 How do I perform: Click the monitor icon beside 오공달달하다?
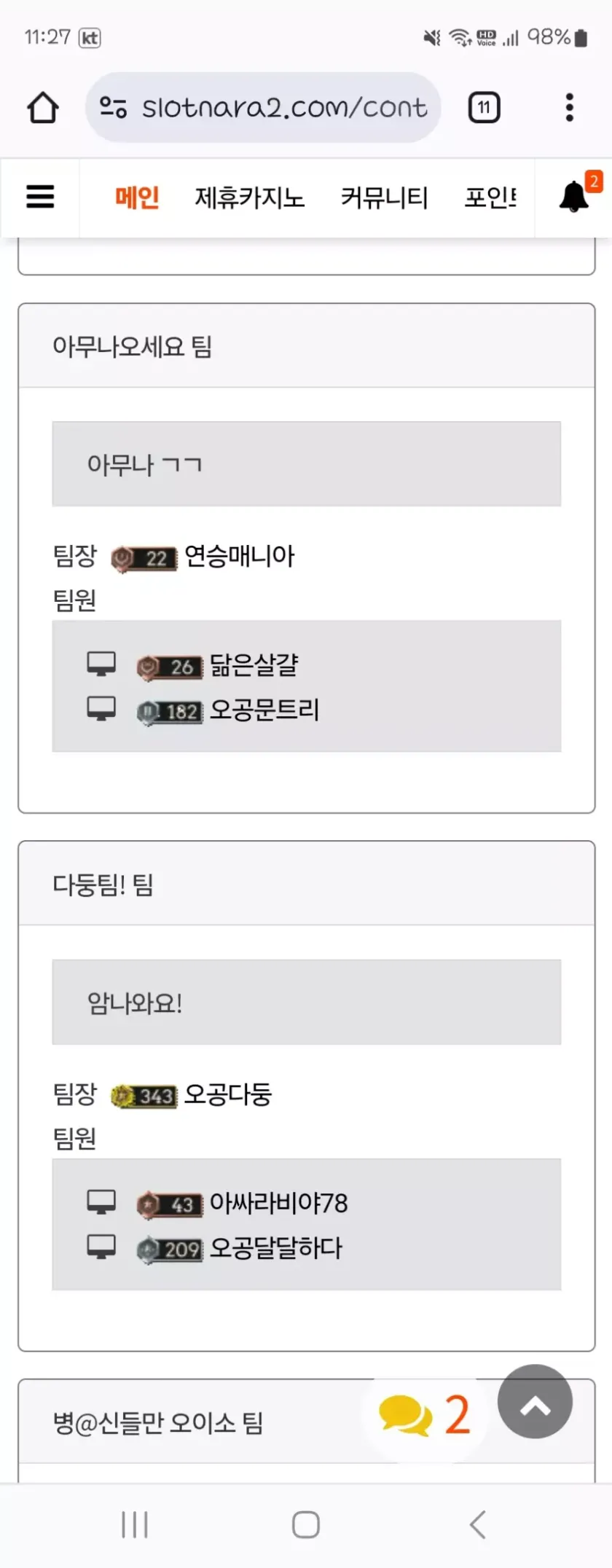pyautogui.click(x=101, y=1247)
